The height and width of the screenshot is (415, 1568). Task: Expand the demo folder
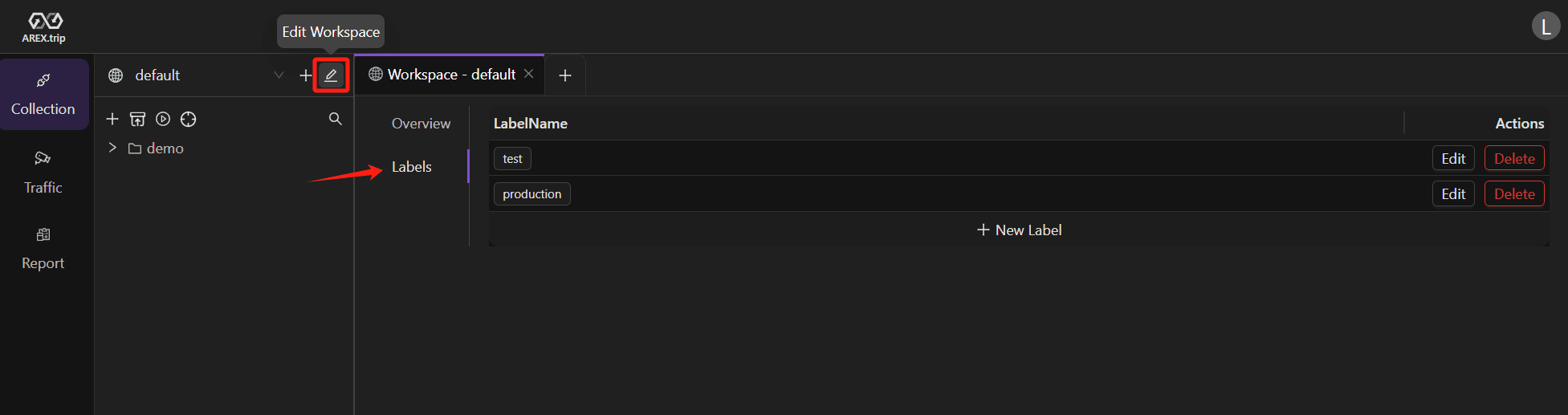(112, 148)
